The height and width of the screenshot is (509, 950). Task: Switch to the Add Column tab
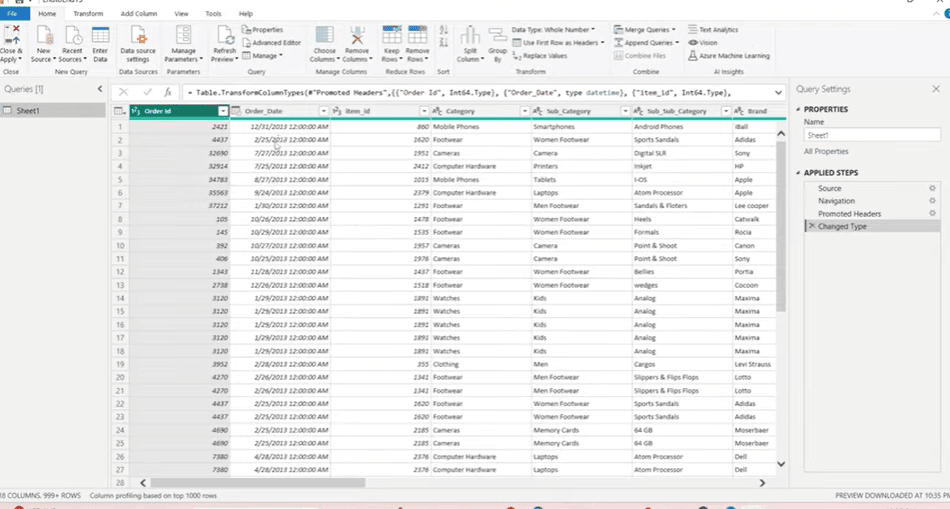[139, 13]
